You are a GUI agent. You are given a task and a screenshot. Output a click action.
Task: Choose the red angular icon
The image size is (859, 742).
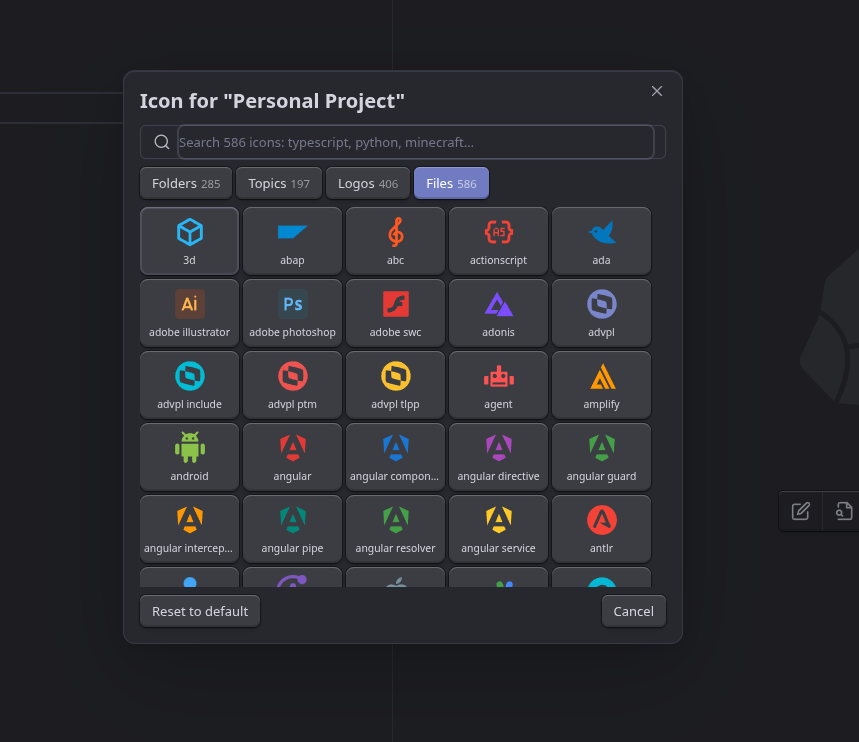click(293, 457)
